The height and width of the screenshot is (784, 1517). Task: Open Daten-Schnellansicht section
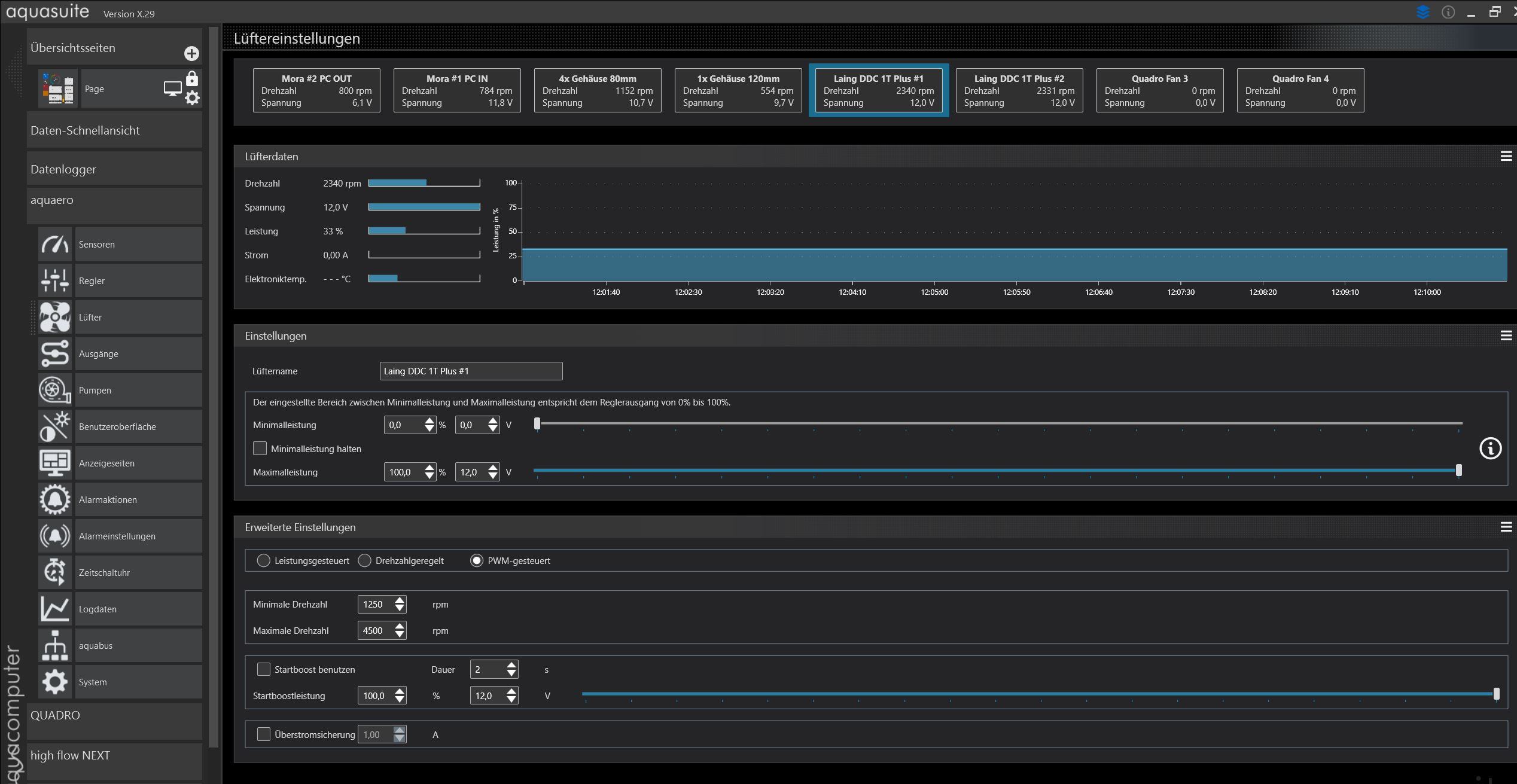[x=114, y=130]
